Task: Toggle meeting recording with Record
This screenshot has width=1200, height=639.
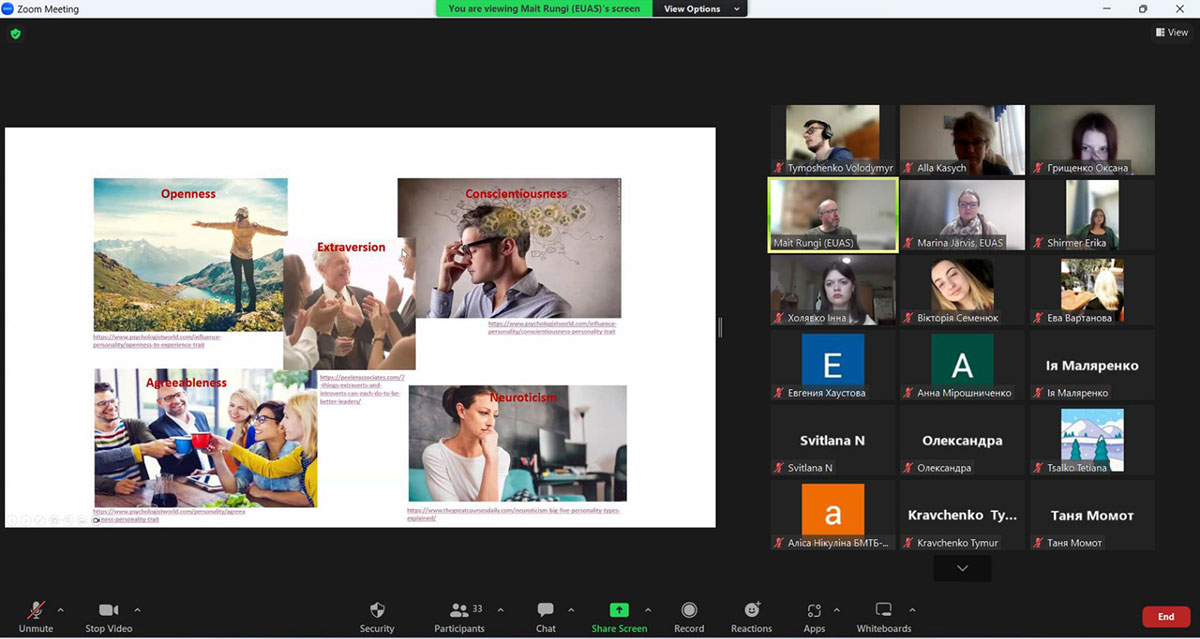Action: click(689, 617)
